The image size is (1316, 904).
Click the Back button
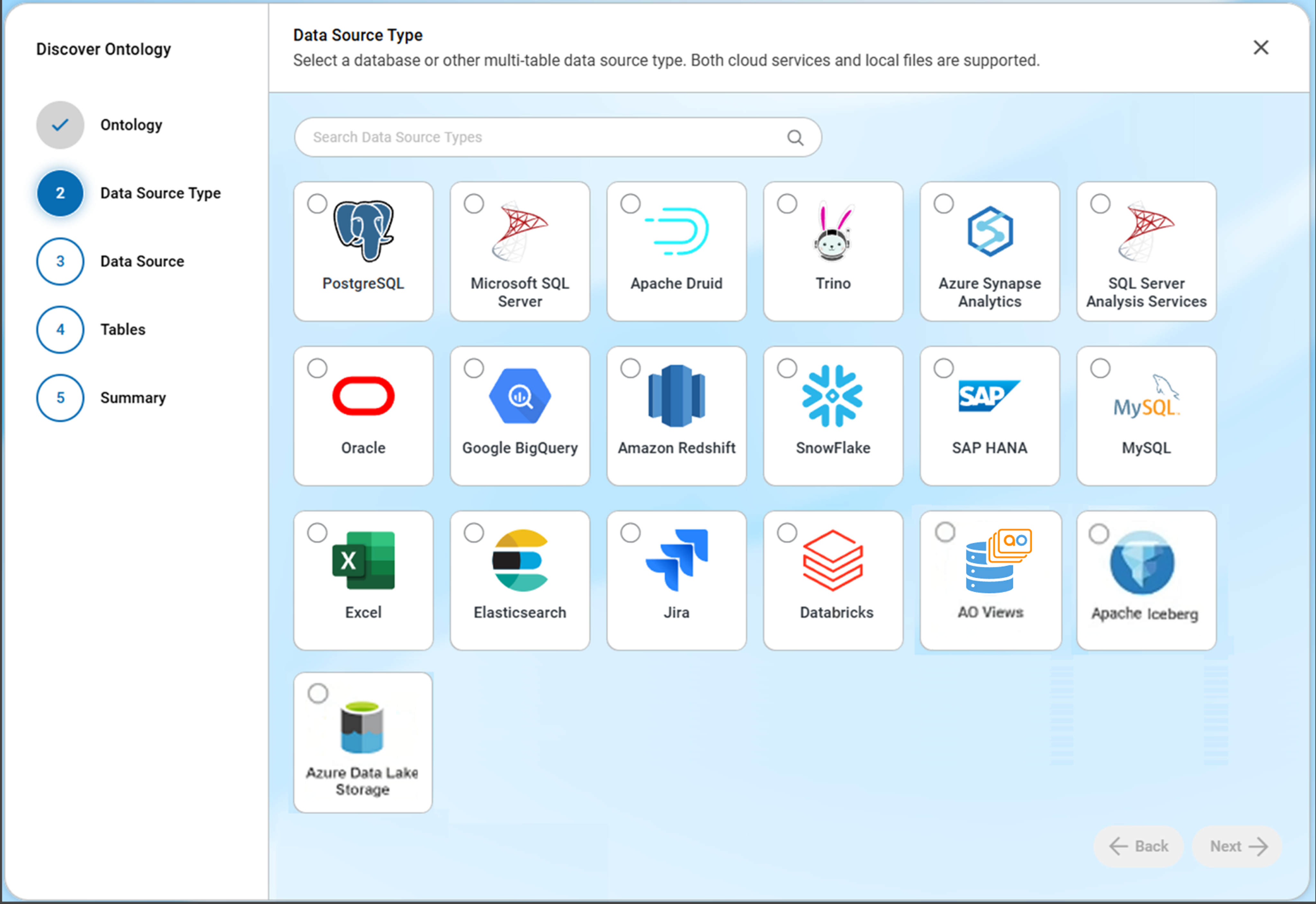pos(1139,846)
